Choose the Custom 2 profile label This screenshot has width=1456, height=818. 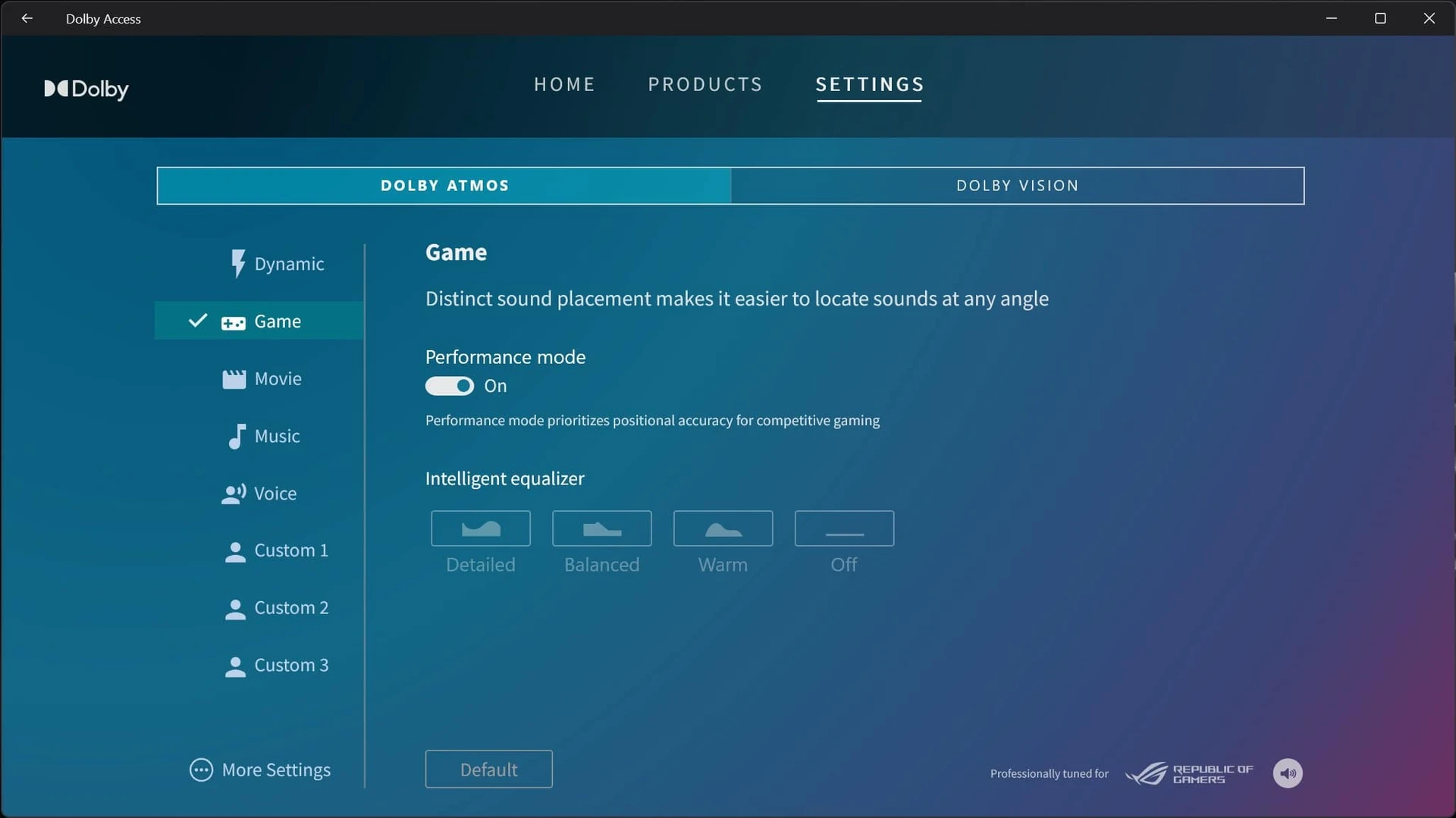coord(291,608)
